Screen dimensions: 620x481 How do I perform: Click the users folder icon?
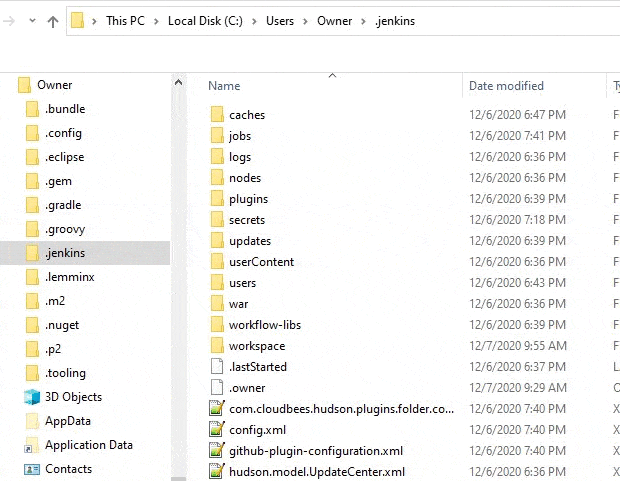(217, 282)
